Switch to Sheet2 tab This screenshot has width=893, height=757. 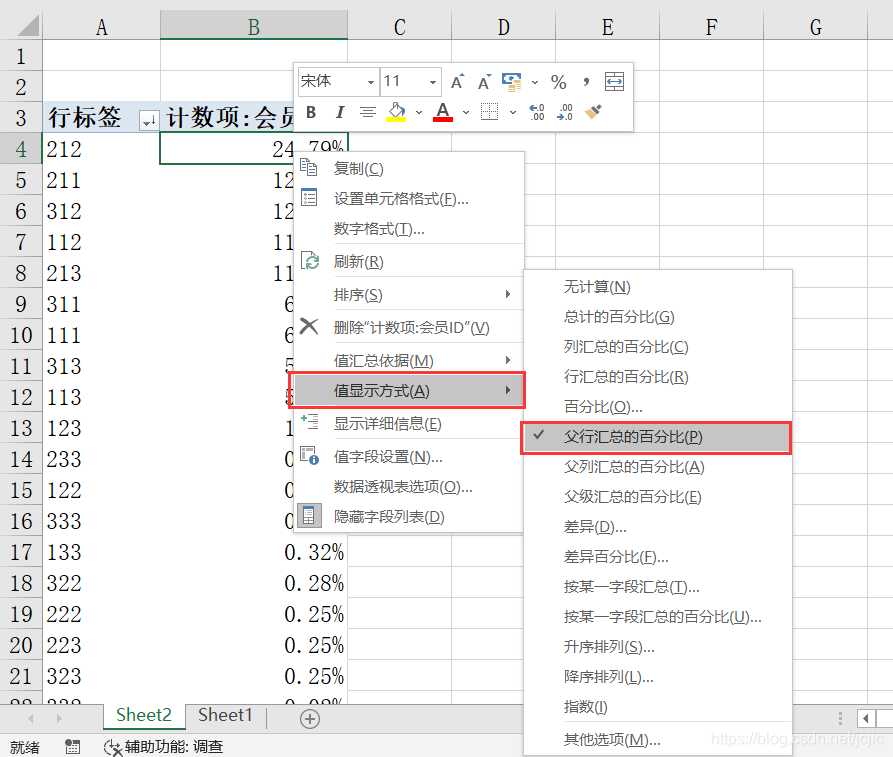pos(144,715)
